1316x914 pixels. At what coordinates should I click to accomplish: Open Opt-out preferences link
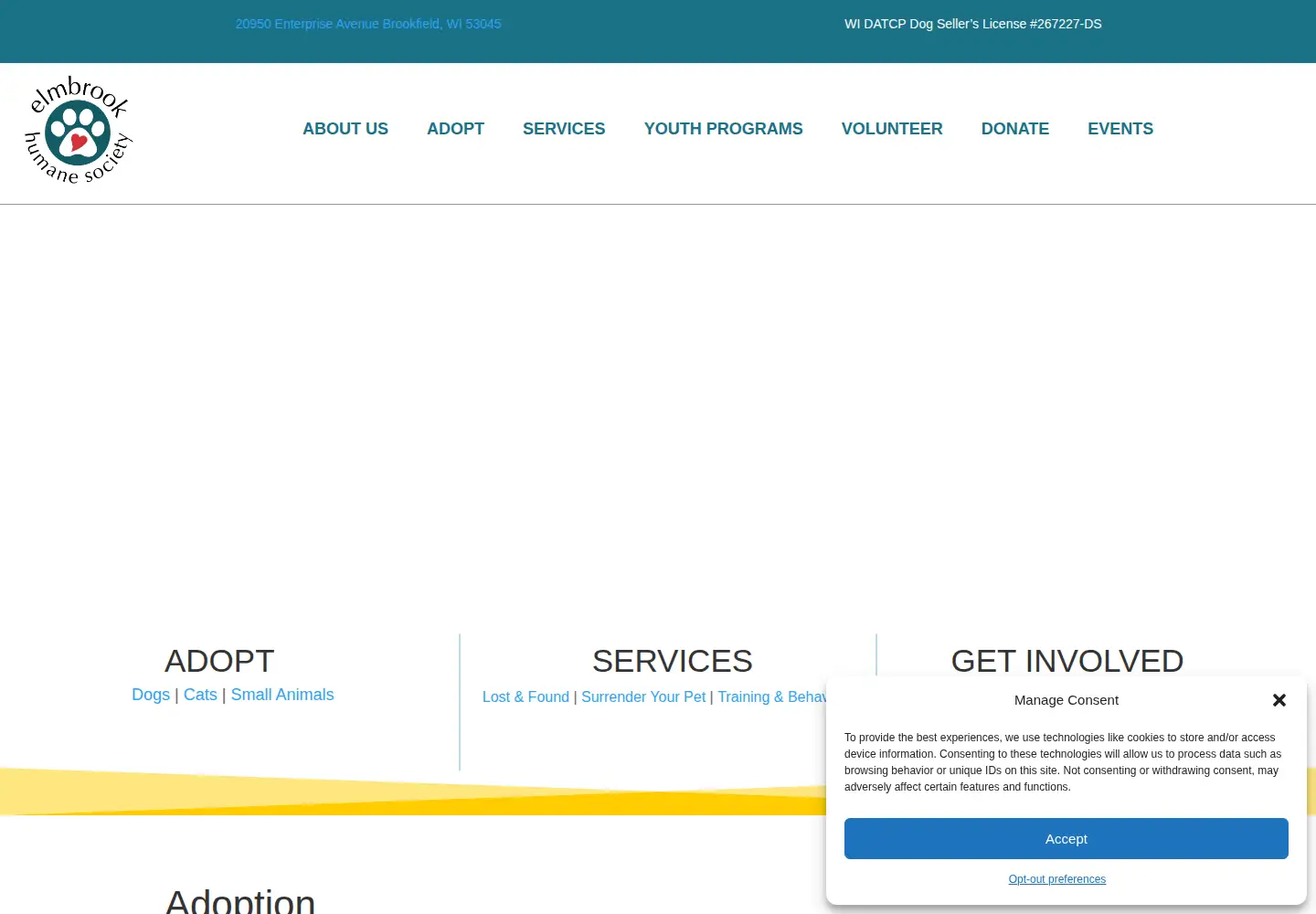[1057, 879]
